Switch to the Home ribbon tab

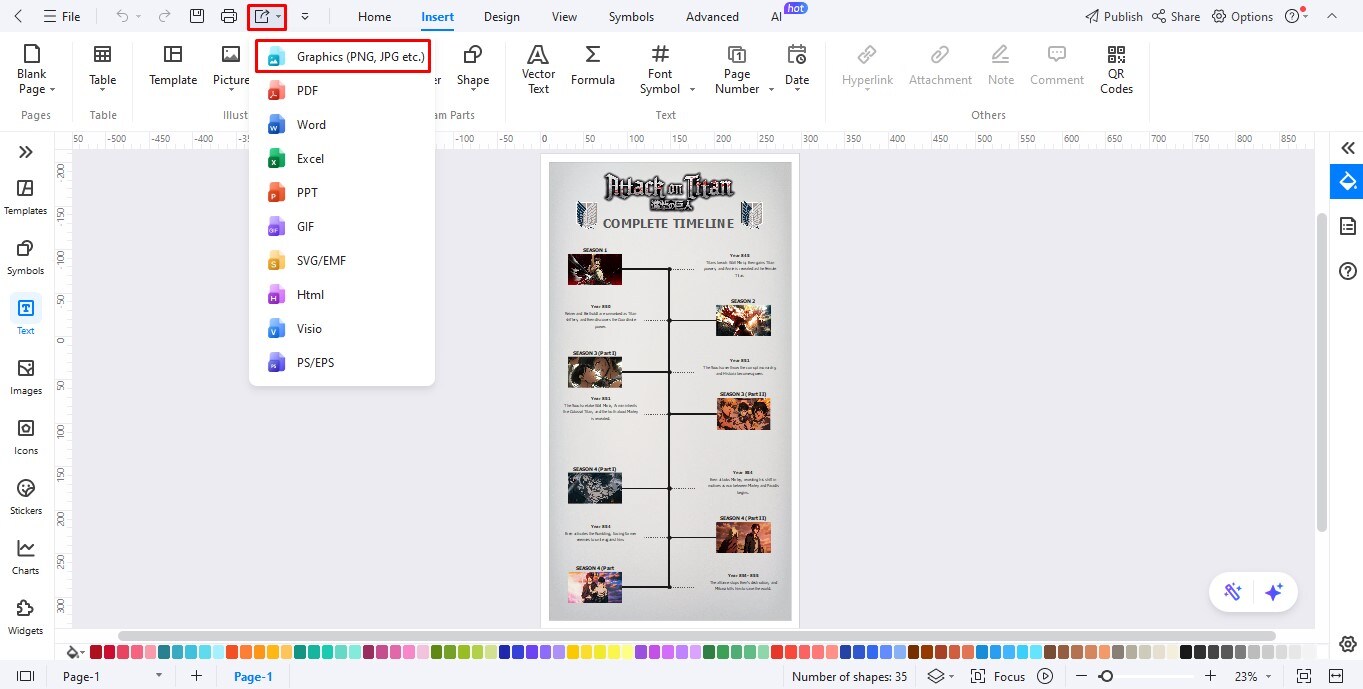pos(375,16)
